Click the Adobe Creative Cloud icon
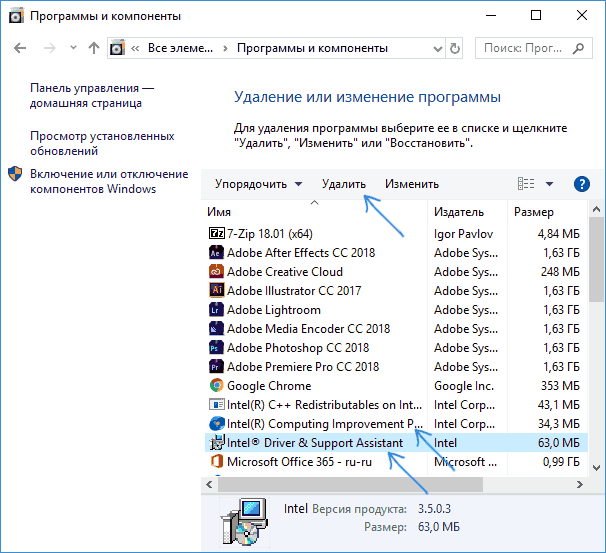 [x=216, y=271]
